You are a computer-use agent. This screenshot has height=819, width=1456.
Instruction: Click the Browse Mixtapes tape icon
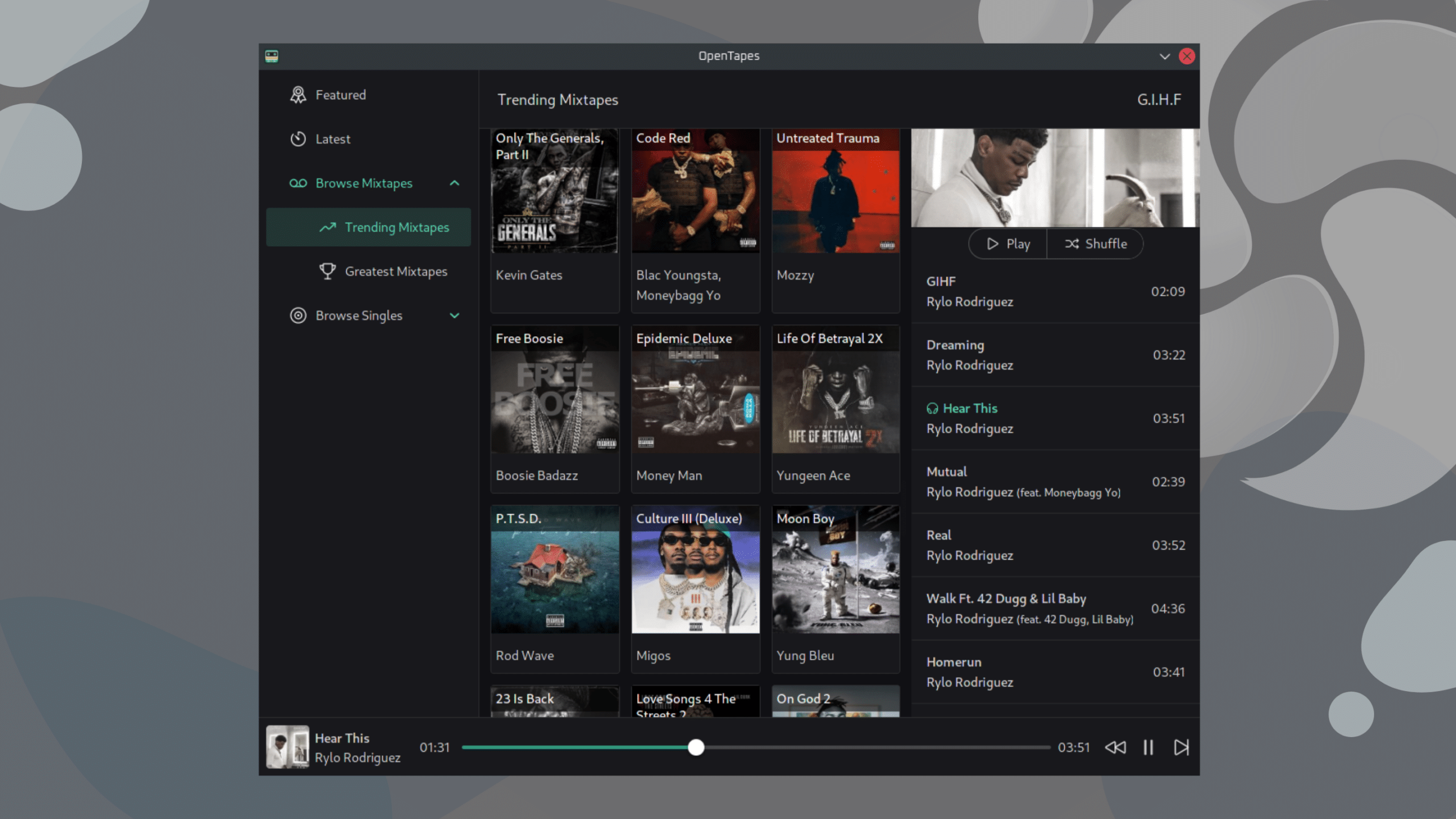298,183
